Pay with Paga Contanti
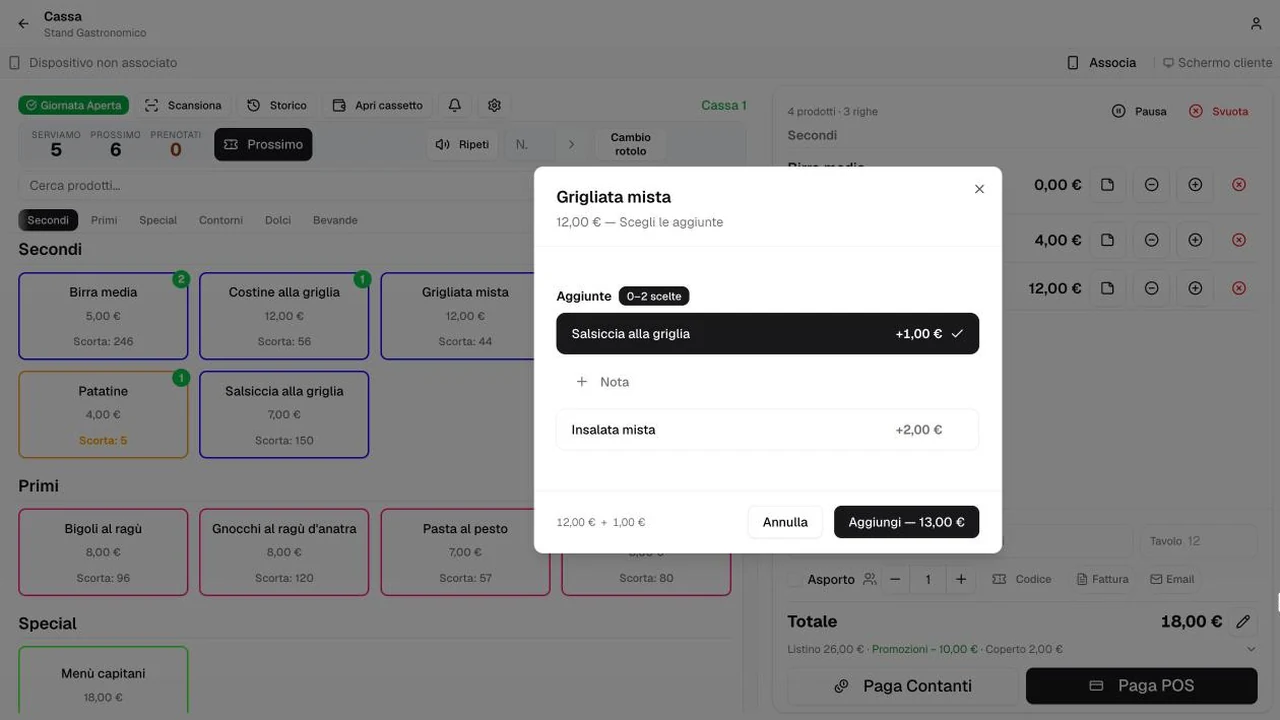This screenshot has width=1280, height=720. 903,686
